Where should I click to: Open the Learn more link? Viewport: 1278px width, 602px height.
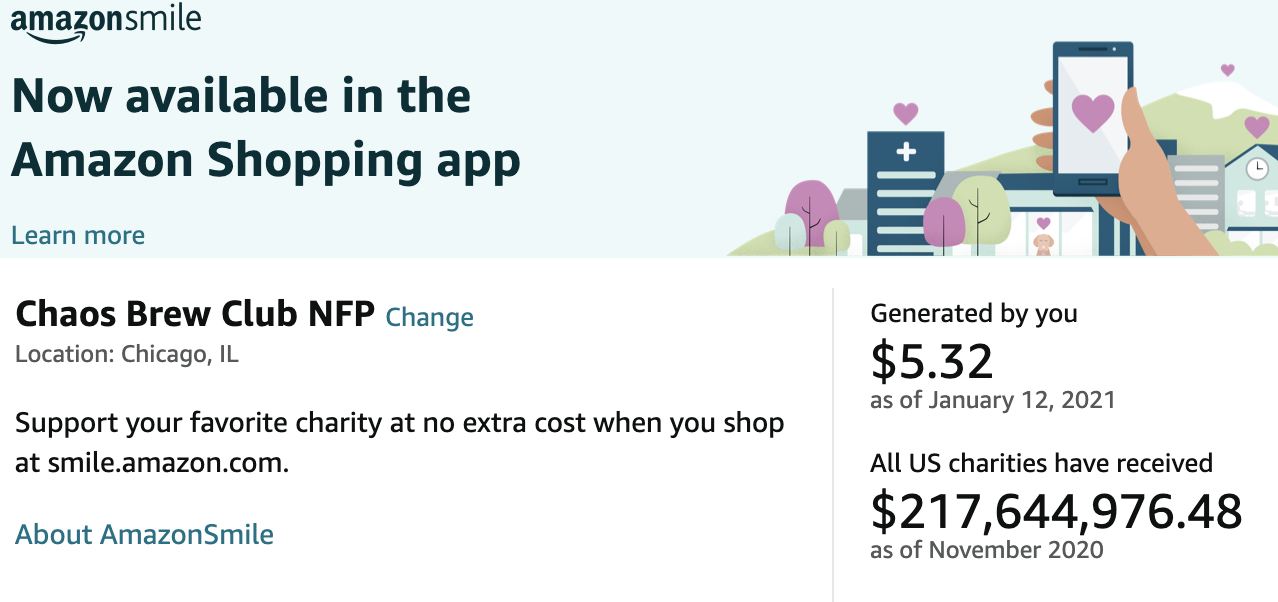(x=78, y=236)
